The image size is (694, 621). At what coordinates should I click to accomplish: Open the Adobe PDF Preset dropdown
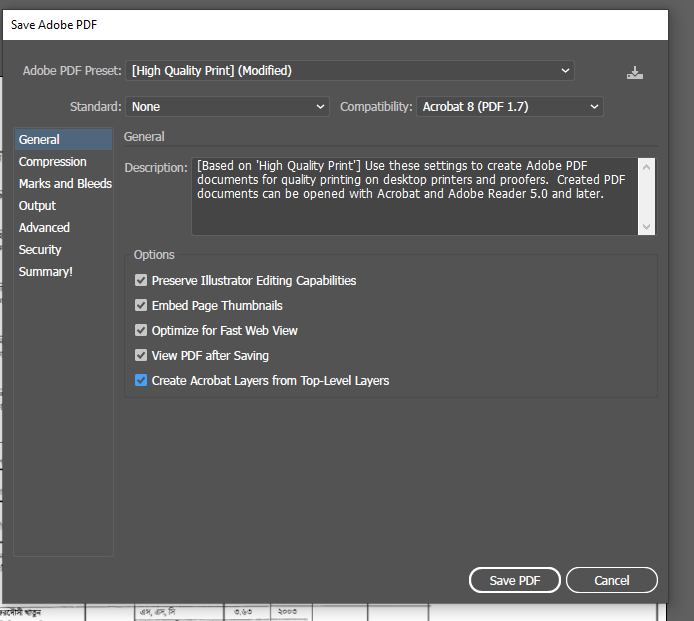point(350,71)
